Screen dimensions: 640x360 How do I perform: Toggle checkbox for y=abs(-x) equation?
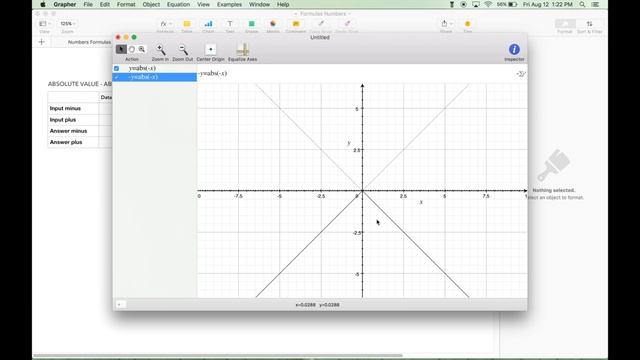tap(117, 69)
